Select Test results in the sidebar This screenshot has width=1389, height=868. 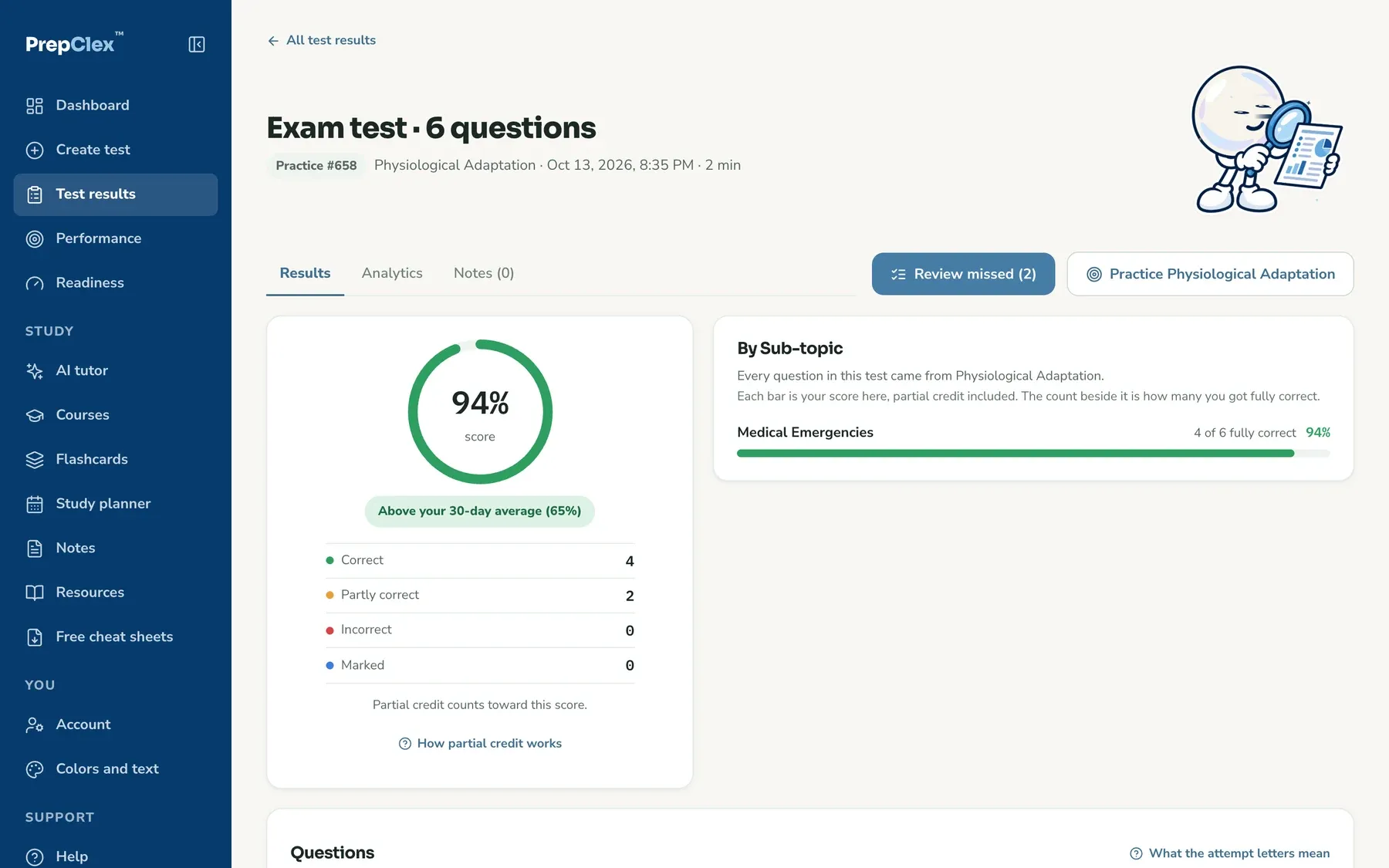[116, 194]
